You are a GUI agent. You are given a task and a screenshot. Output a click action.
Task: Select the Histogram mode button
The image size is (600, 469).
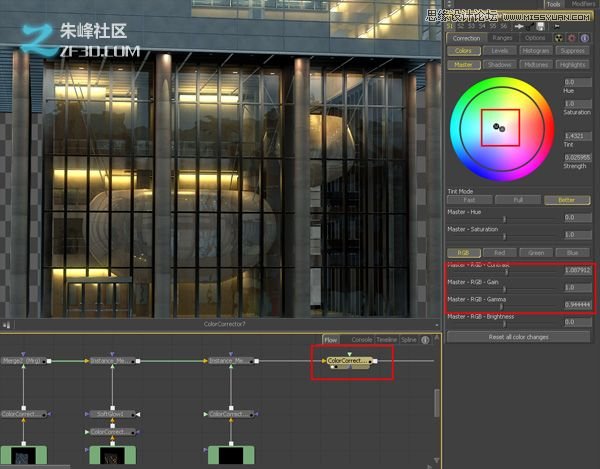[x=536, y=51]
